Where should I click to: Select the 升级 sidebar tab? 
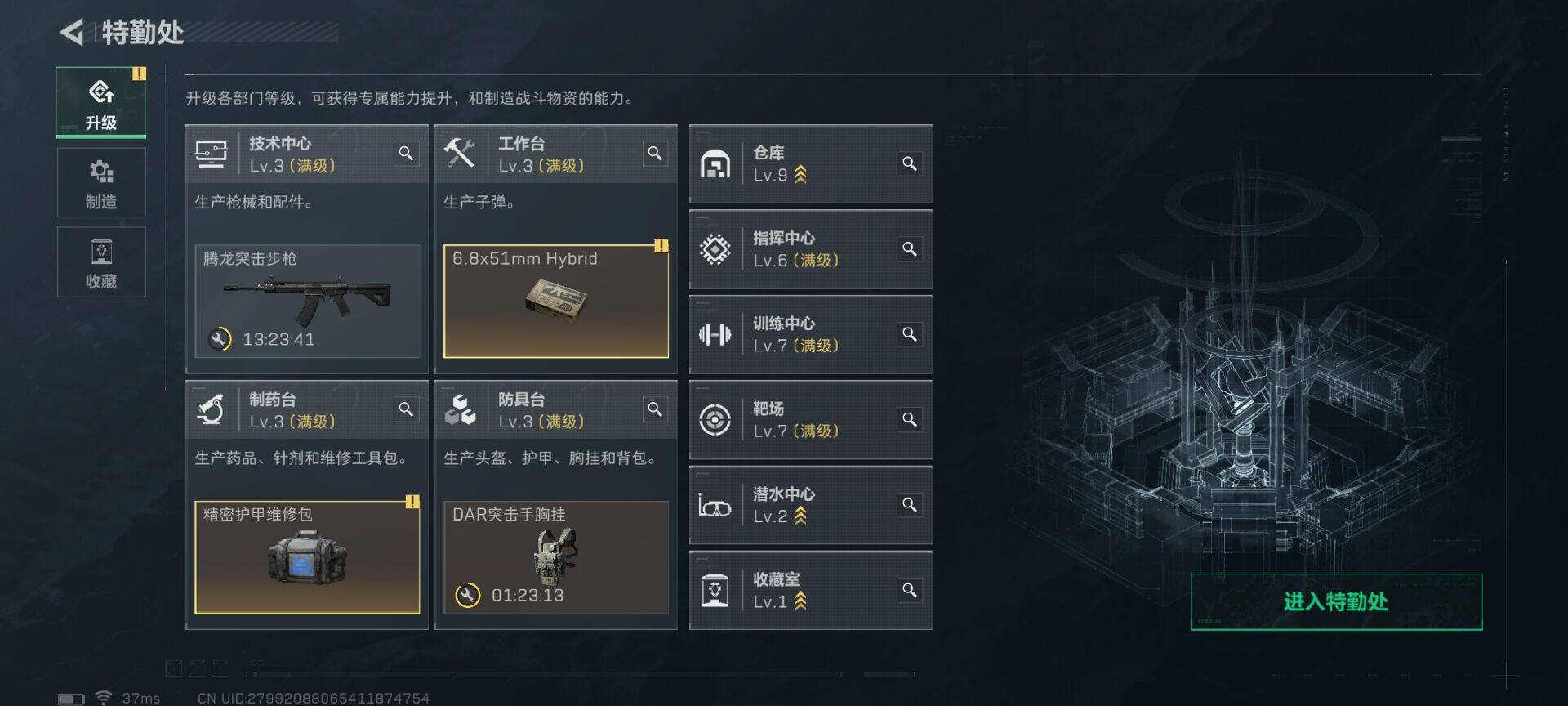click(x=101, y=102)
